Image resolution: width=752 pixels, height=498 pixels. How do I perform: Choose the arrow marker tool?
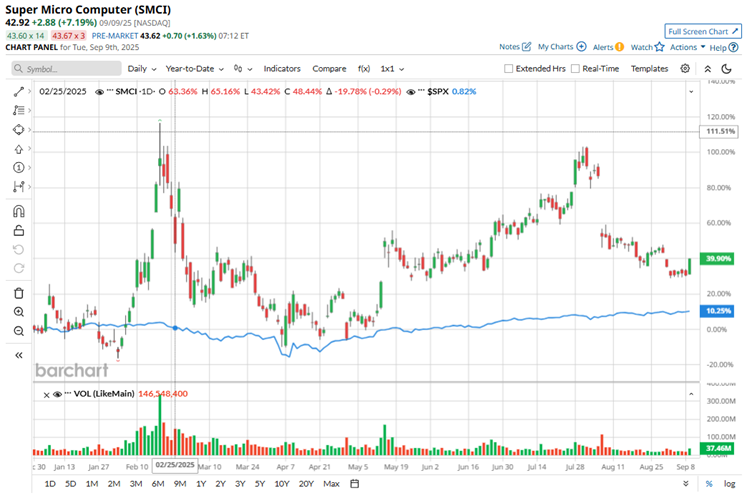coord(18,149)
